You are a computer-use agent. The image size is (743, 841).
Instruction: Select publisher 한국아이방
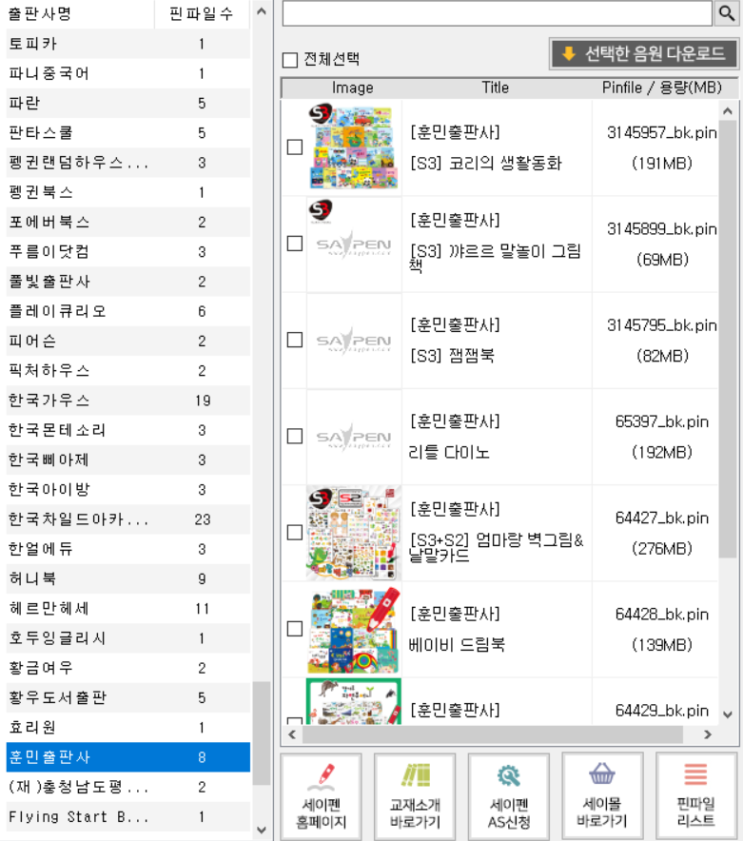[x=128, y=490]
